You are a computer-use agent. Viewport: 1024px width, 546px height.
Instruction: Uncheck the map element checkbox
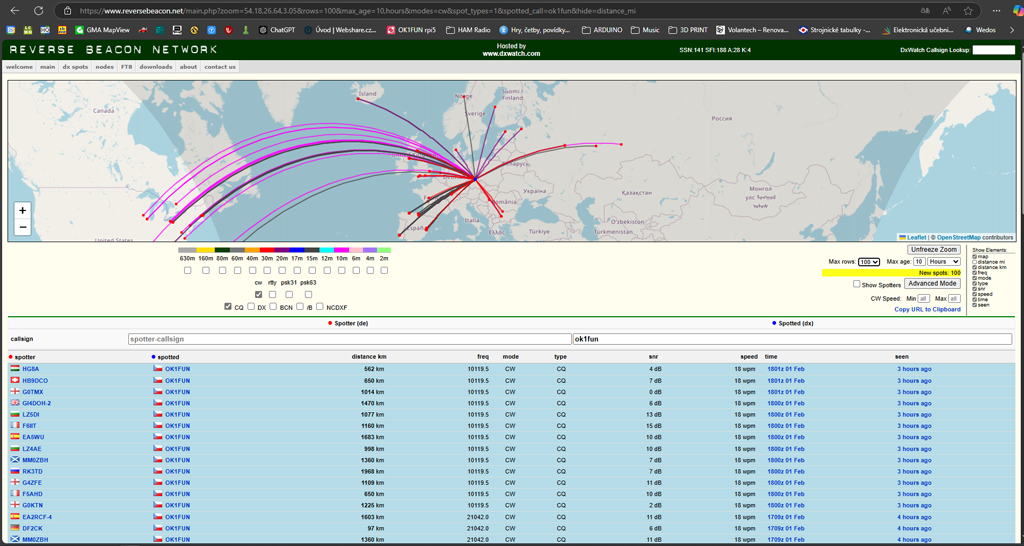974,256
